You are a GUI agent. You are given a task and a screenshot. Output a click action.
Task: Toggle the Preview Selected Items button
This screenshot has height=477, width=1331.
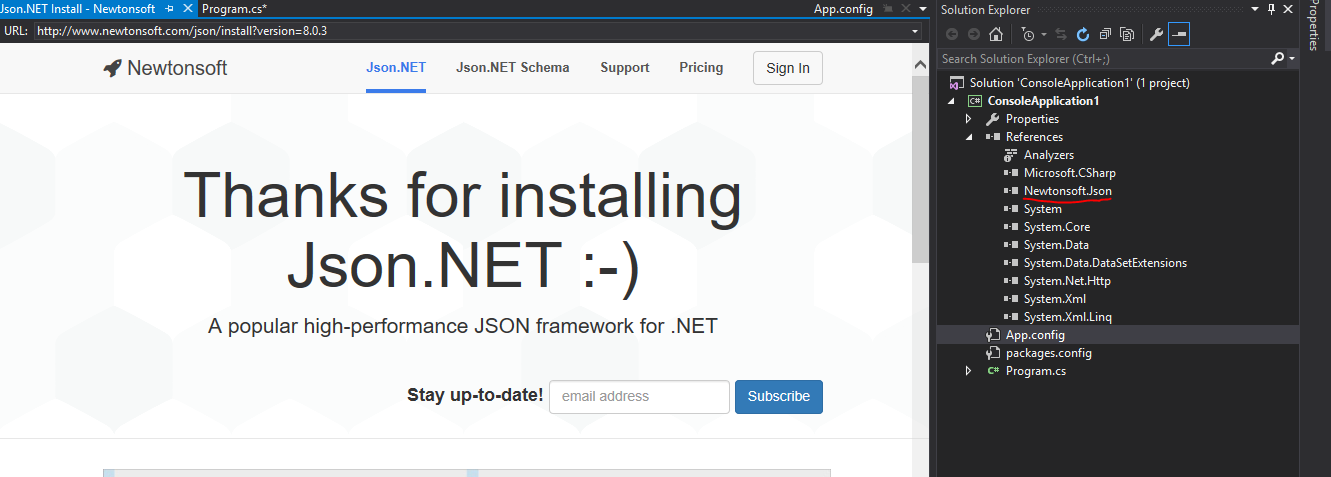point(1179,35)
